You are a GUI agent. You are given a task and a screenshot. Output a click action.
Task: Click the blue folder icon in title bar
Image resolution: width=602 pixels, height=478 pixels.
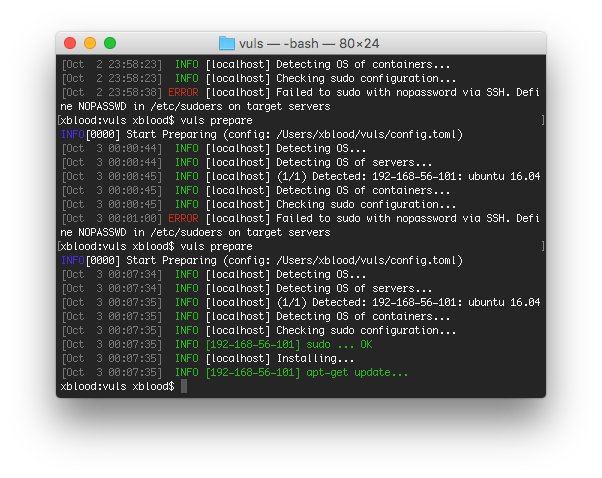click(x=227, y=43)
